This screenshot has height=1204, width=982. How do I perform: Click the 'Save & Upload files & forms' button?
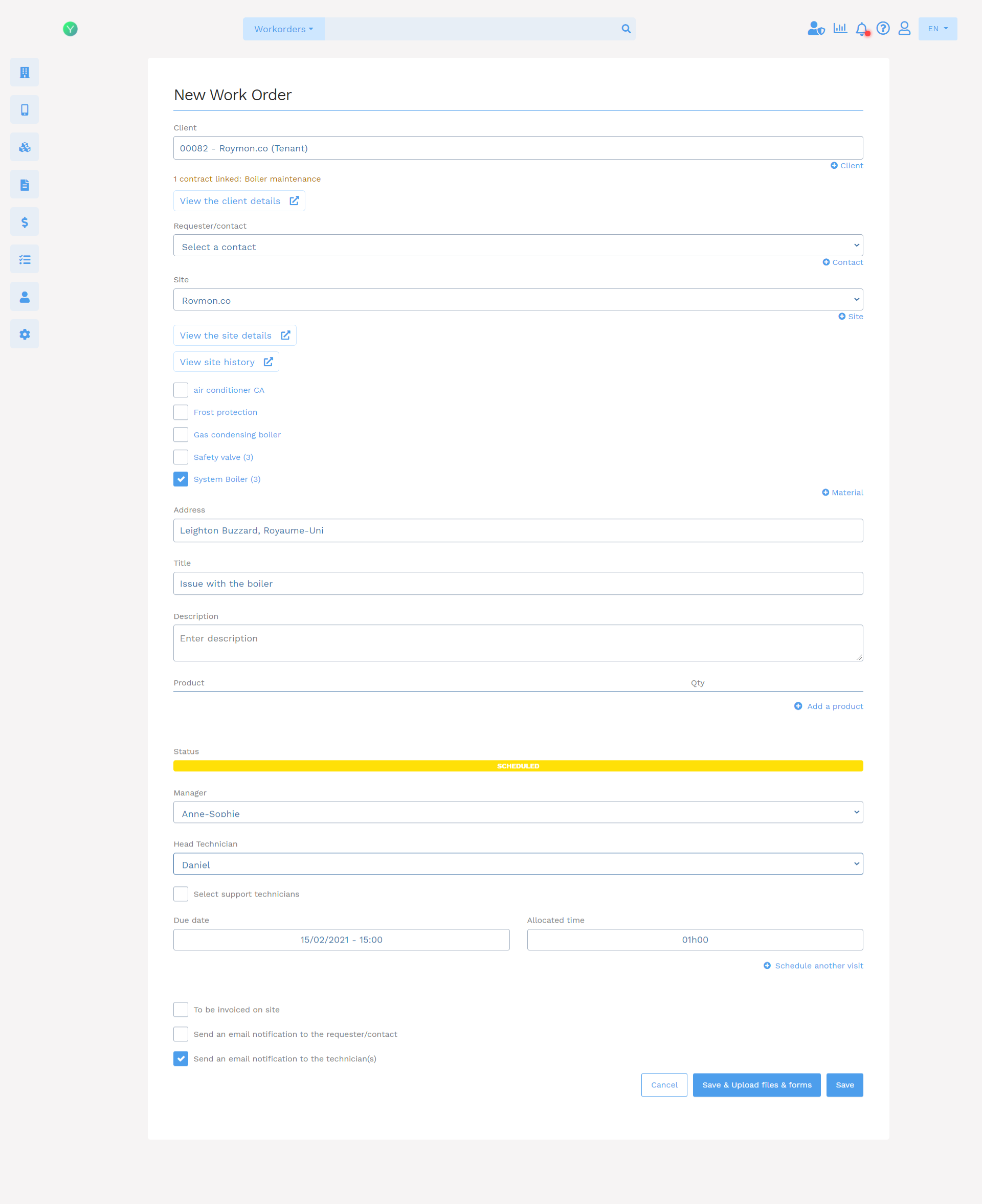(756, 1085)
